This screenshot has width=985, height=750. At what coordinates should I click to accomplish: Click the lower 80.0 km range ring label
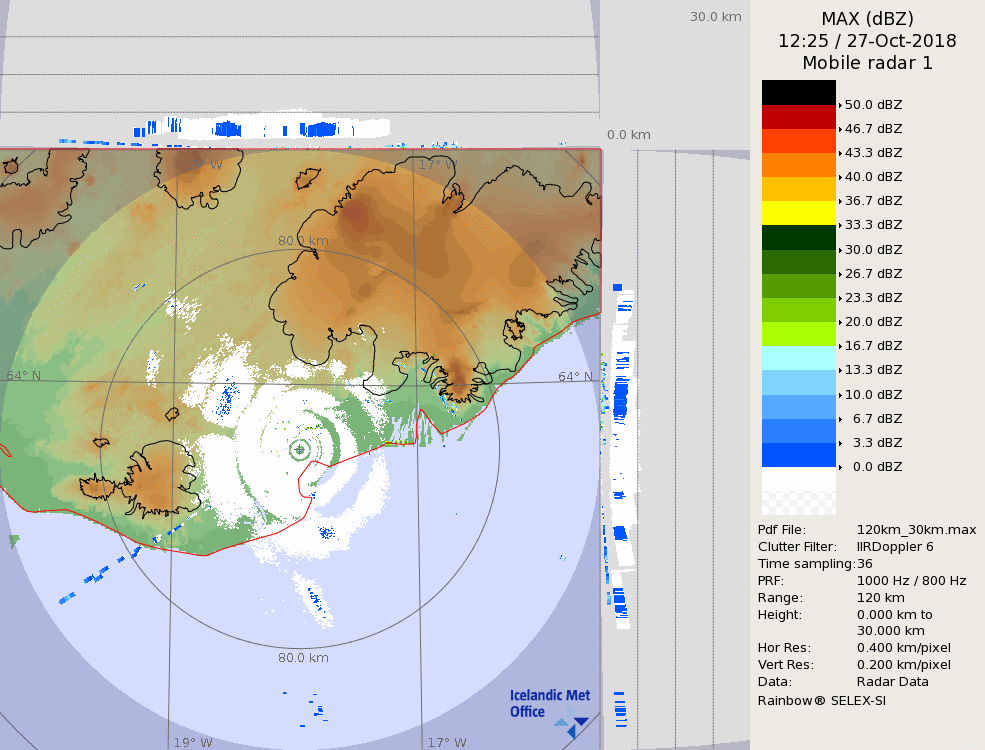tap(303, 658)
